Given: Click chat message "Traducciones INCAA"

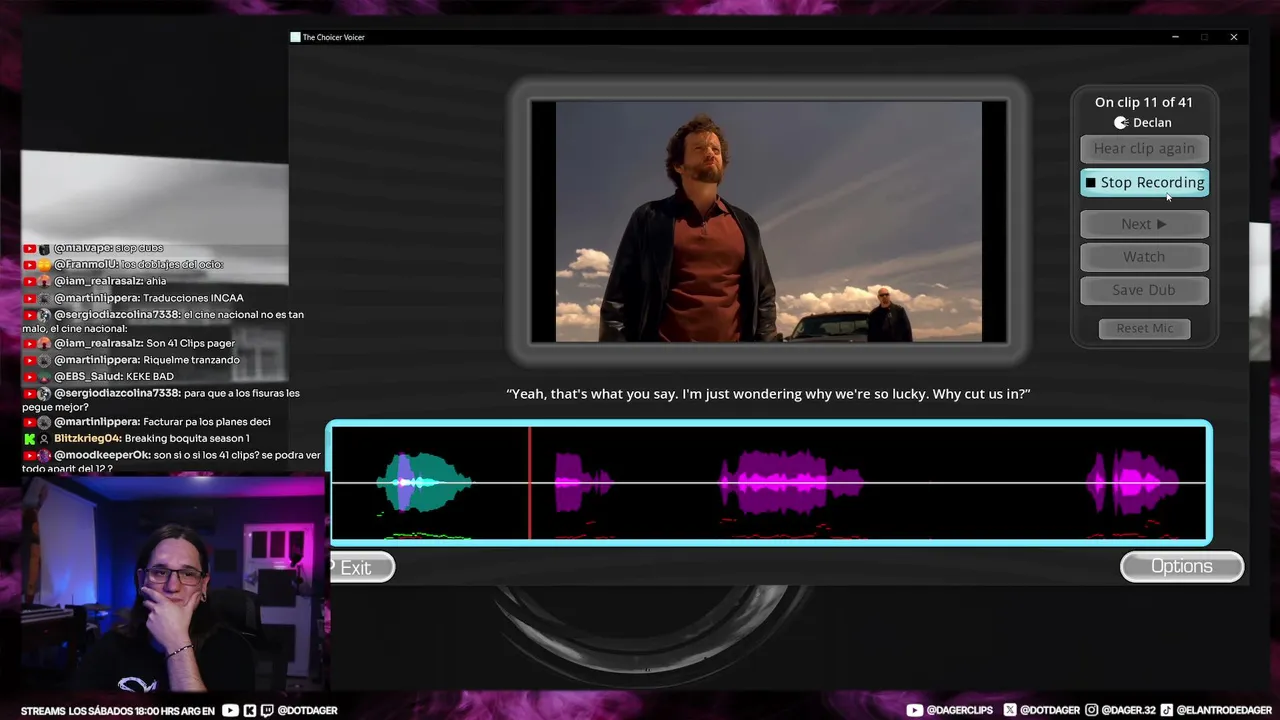Looking at the screenshot, I should coord(193,298).
